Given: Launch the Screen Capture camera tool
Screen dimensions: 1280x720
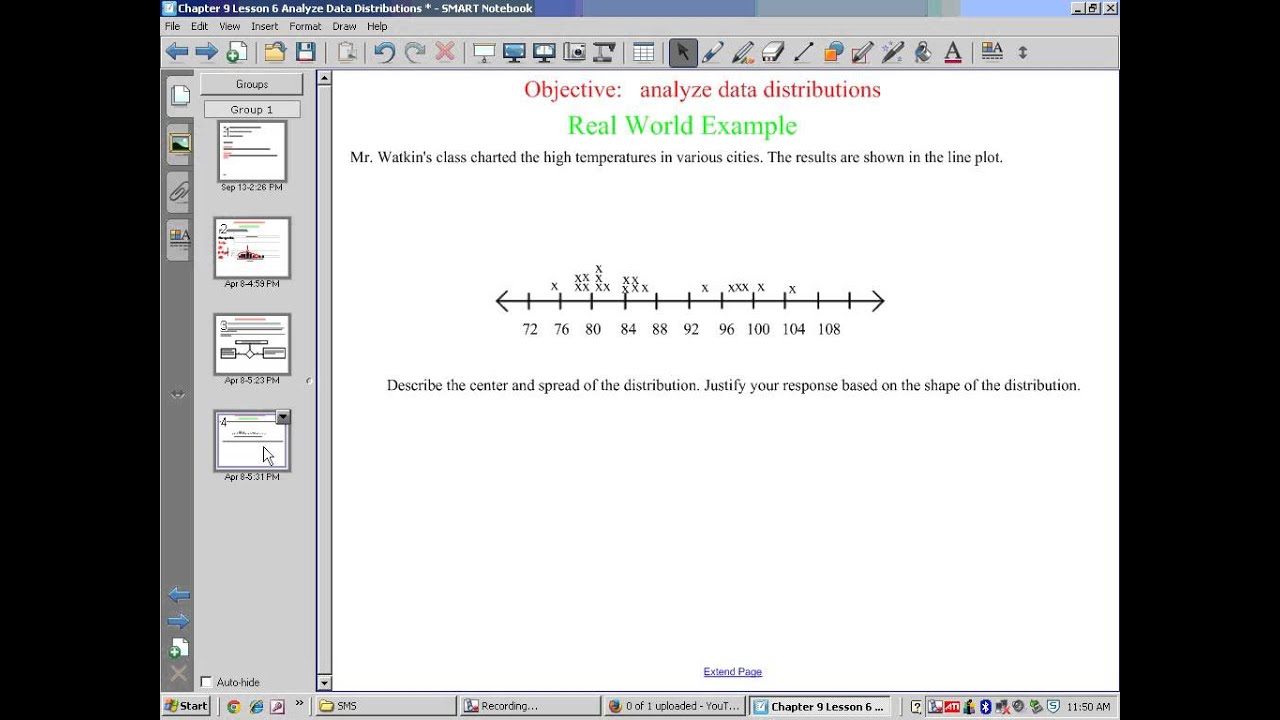Looking at the screenshot, I should tap(574, 52).
